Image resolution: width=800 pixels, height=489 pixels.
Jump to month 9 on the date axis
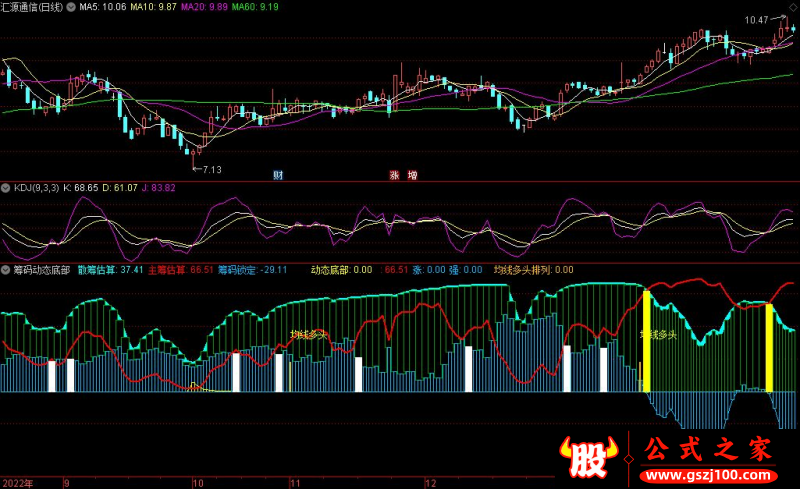pos(67,483)
